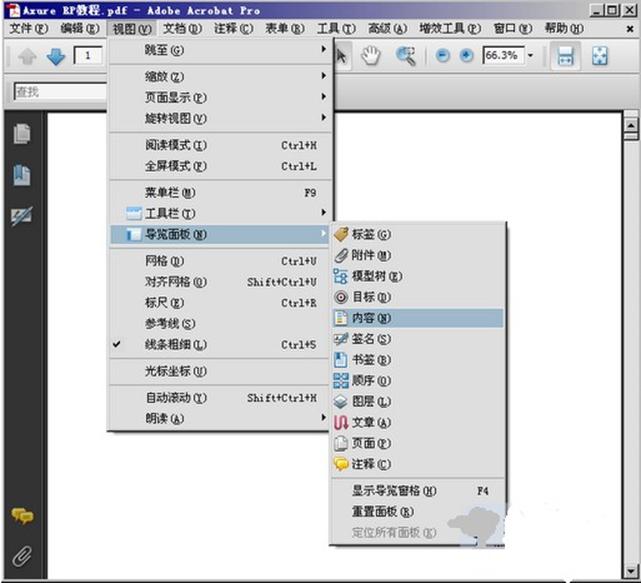Toggle 标尺(R) rulers
This screenshot has width=641, height=583.
220,303
